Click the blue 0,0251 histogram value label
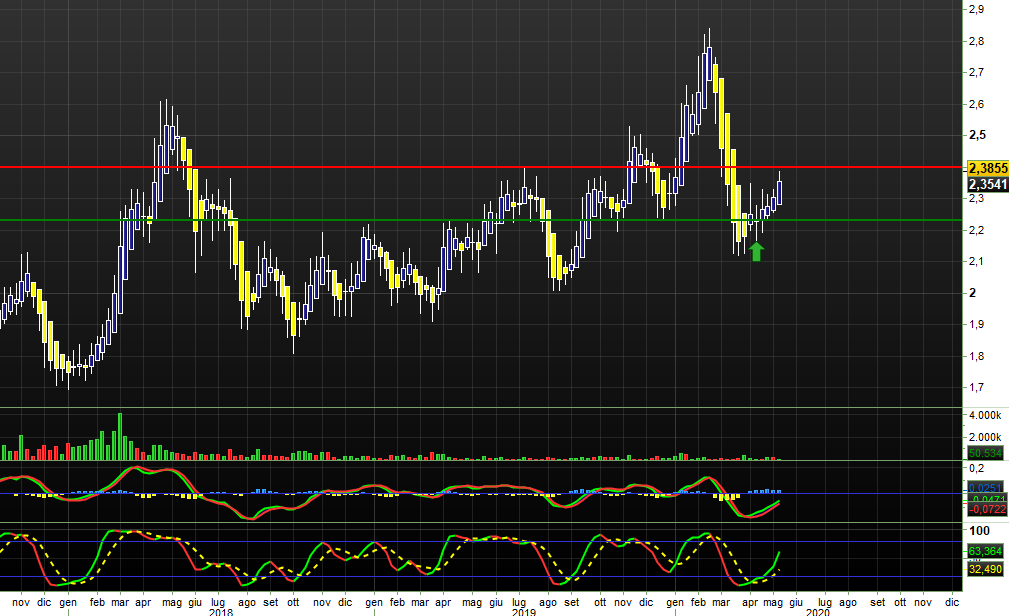The image size is (1009, 616). (x=987, y=487)
